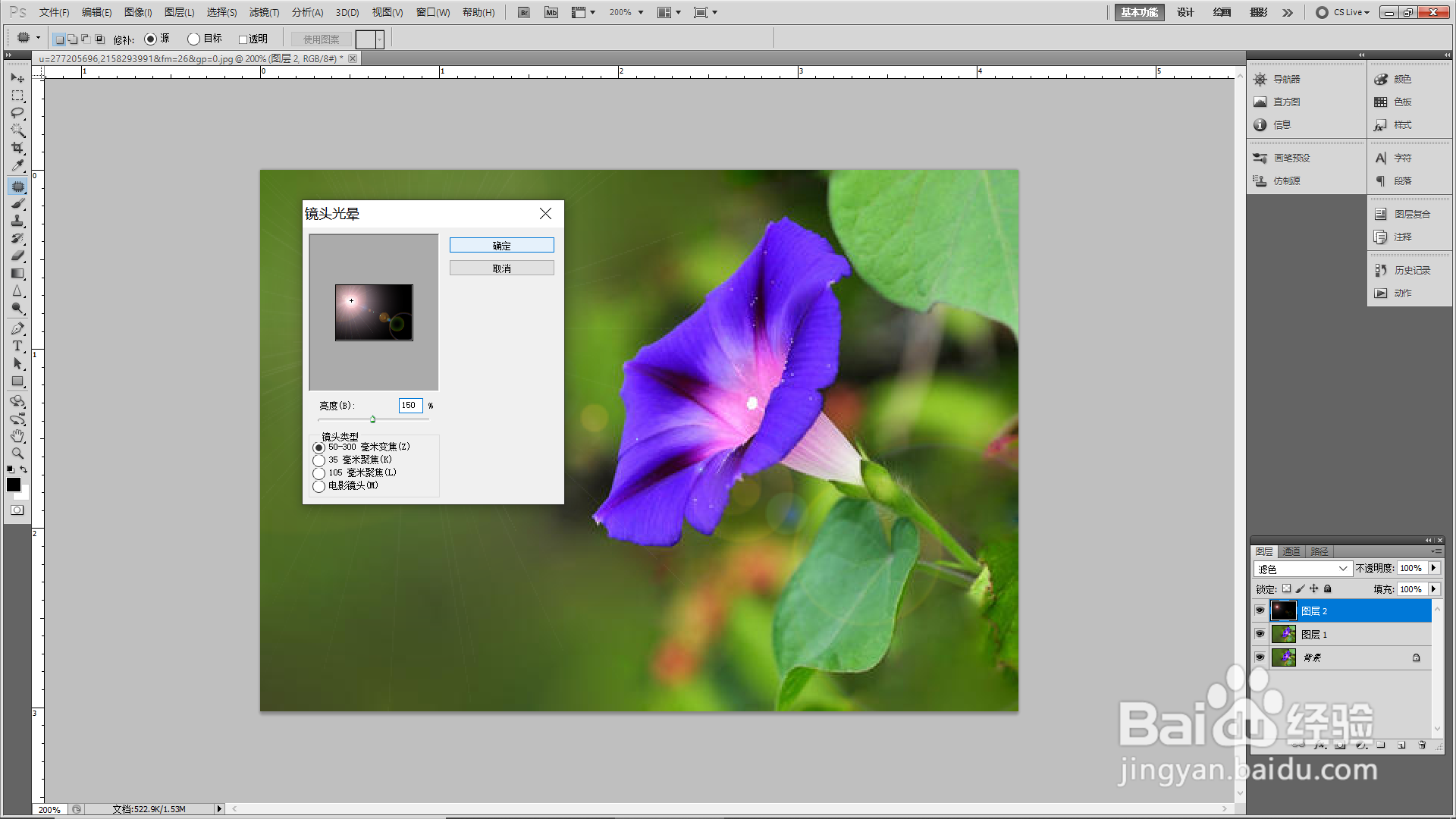Enable the Transparent checkbox
This screenshot has height=819, width=1456.
[243, 39]
